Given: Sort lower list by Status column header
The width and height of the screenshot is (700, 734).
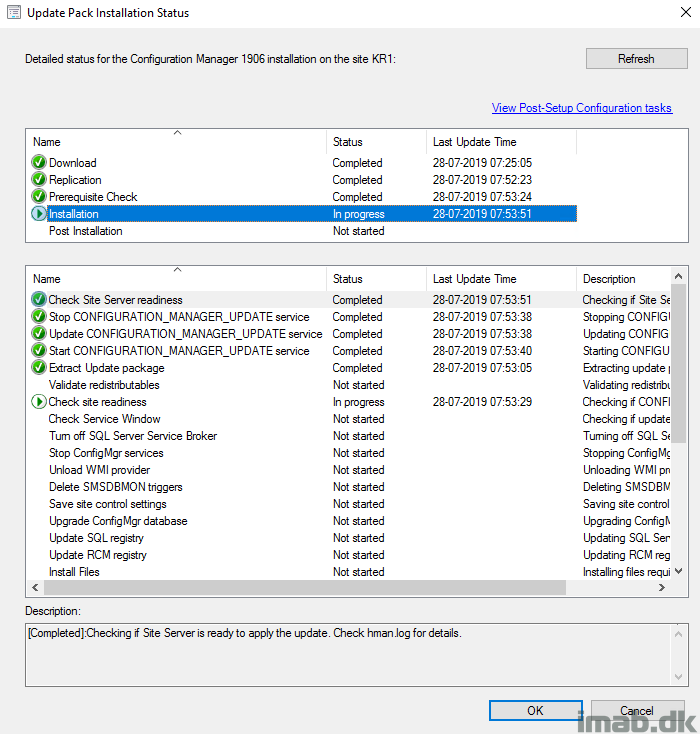Looking at the screenshot, I should (376, 279).
